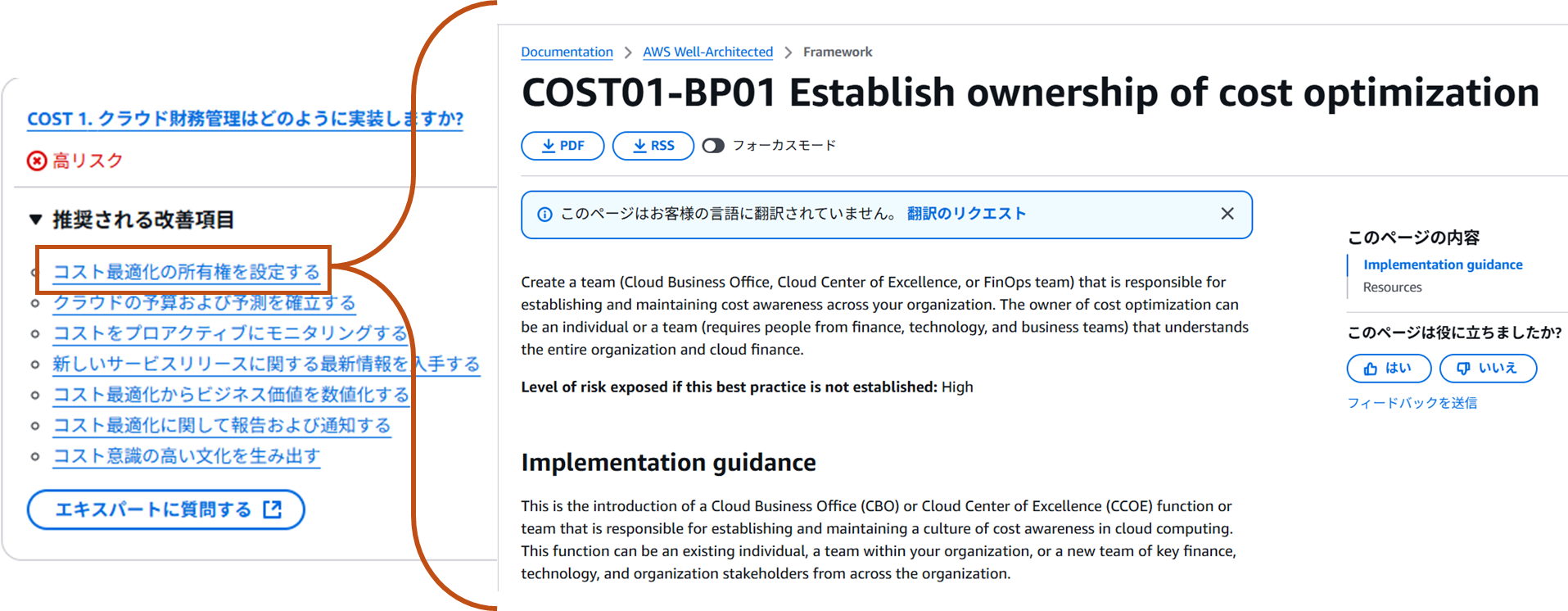Open the AWS Well-Architected breadcrumb
This screenshot has height=611, width=1568.
pyautogui.click(x=707, y=52)
